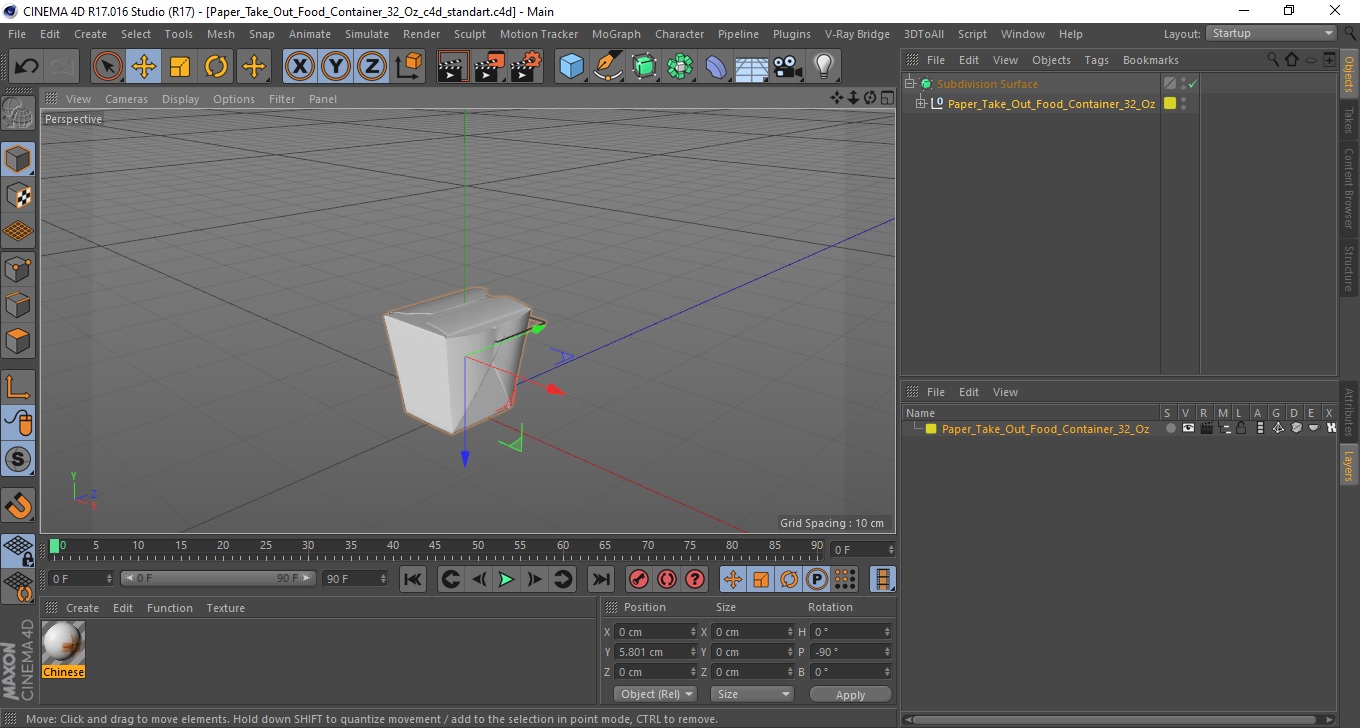Open V-Ray Bridge menu
This screenshot has width=1360, height=728.
(857, 34)
